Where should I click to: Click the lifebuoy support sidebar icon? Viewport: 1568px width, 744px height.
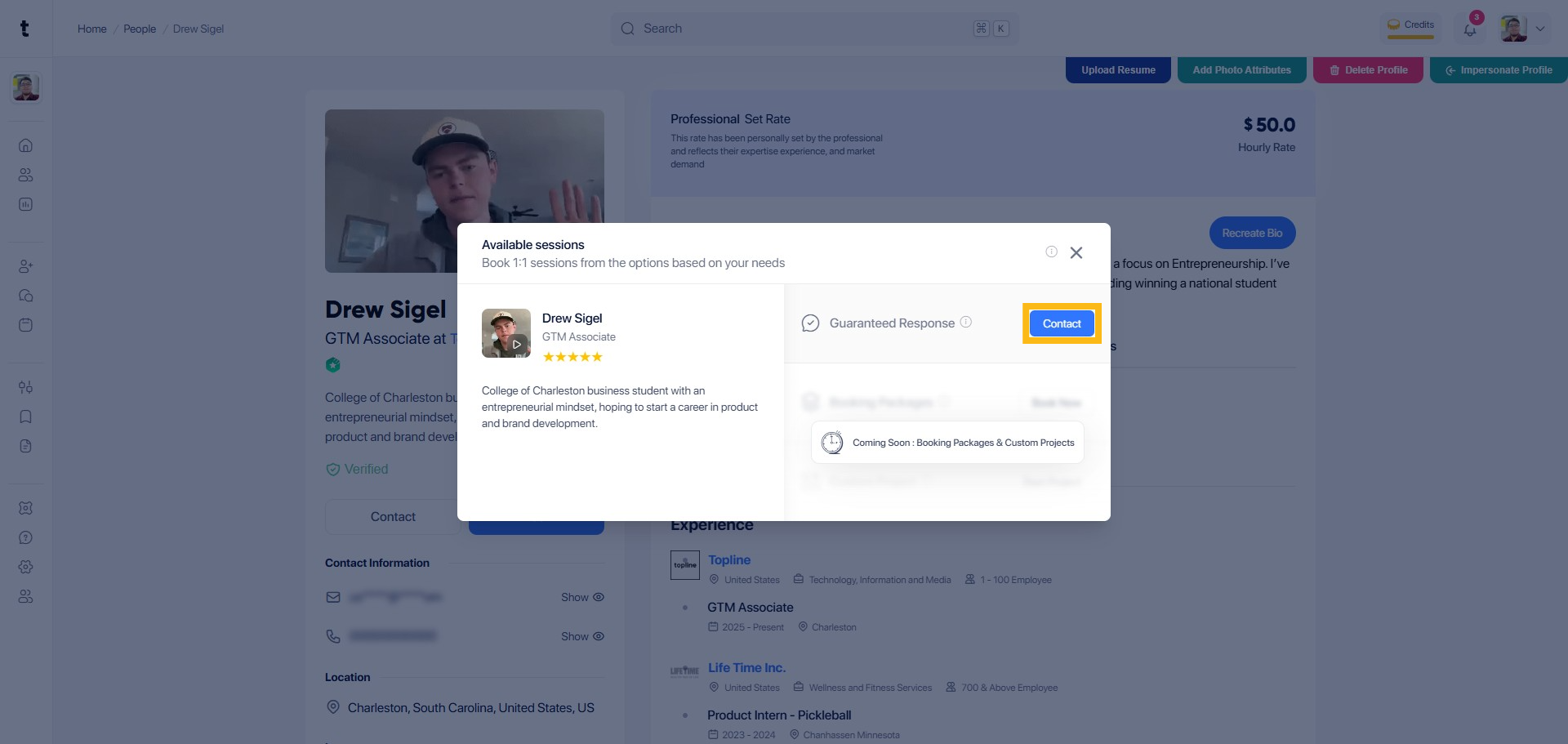tap(25, 508)
